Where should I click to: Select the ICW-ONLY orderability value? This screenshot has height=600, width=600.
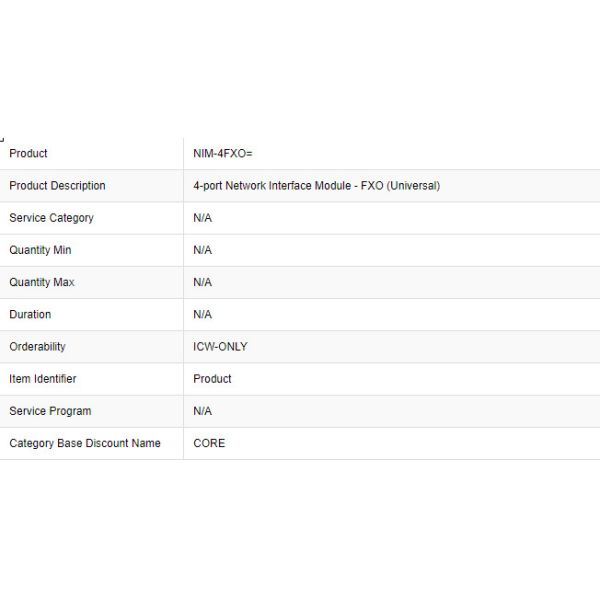point(220,347)
